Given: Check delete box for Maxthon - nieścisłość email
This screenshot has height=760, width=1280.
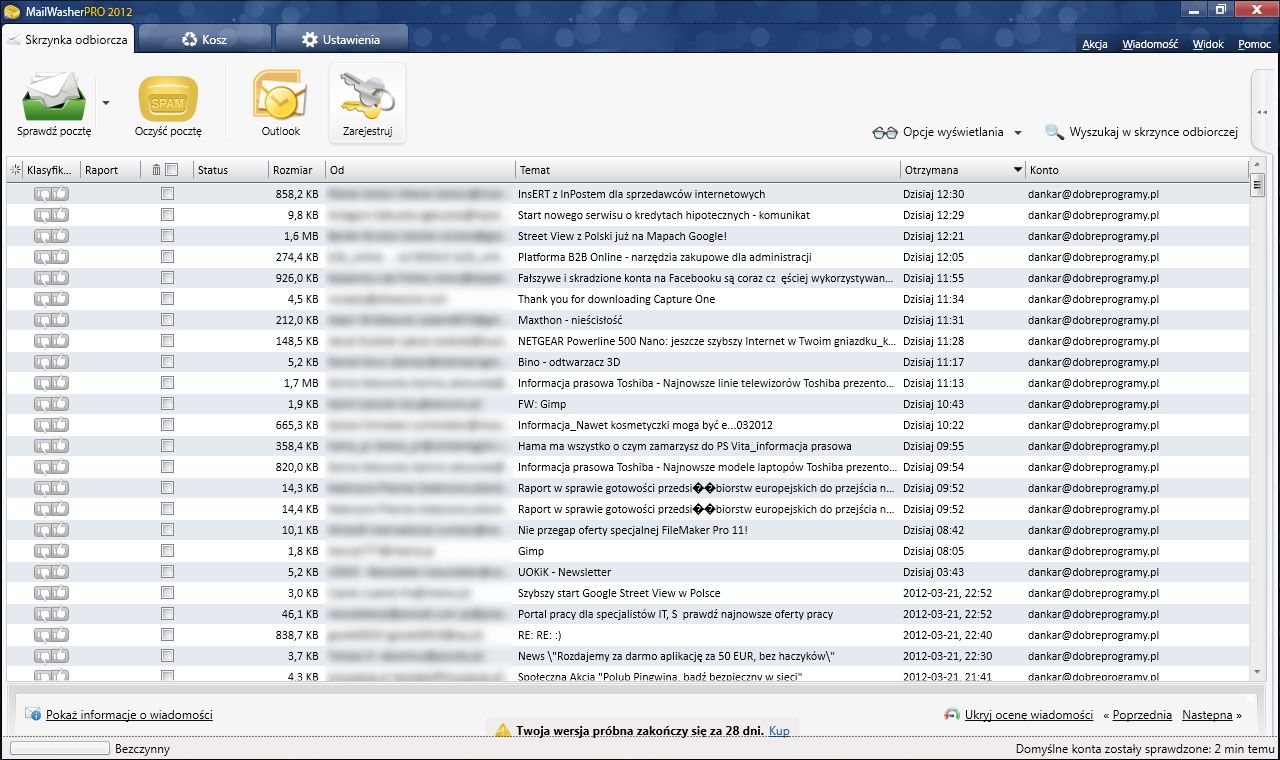Looking at the screenshot, I should pos(167,320).
